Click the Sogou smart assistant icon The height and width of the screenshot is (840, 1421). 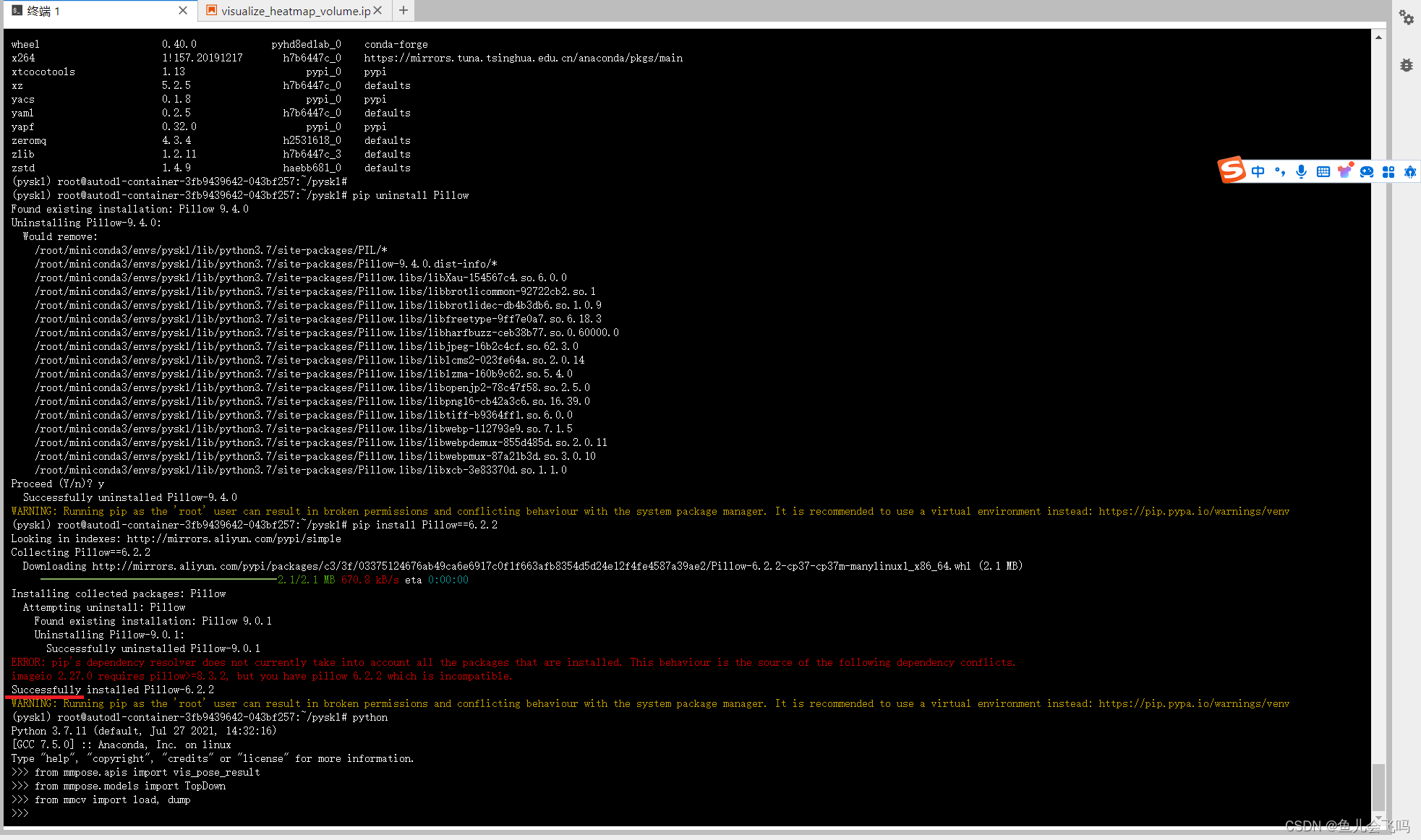coord(1409,171)
